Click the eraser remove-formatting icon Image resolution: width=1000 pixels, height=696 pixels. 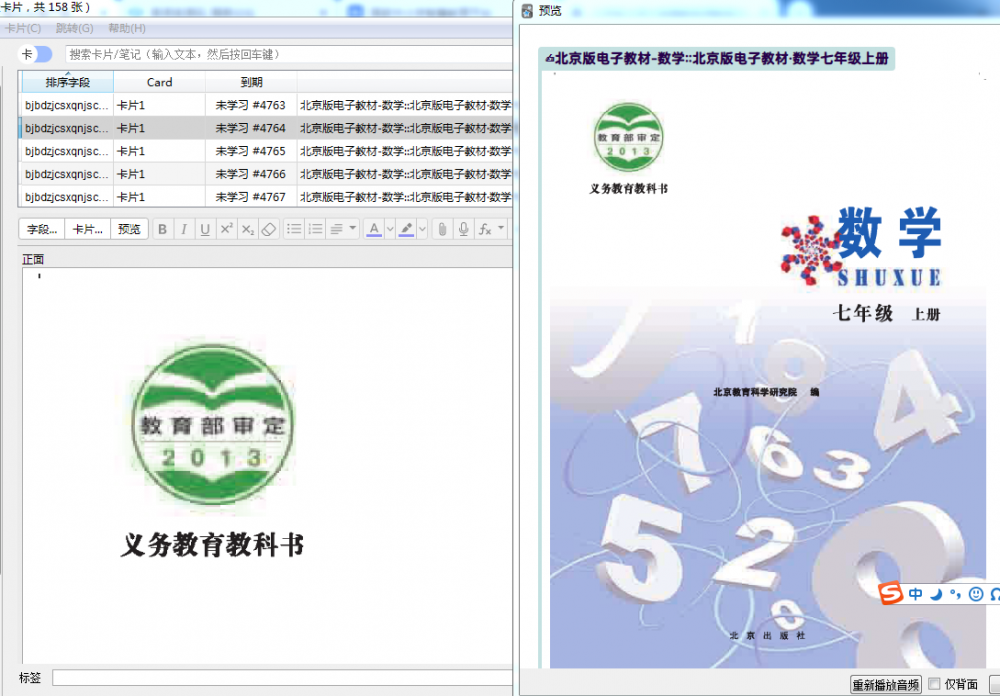[x=268, y=229]
